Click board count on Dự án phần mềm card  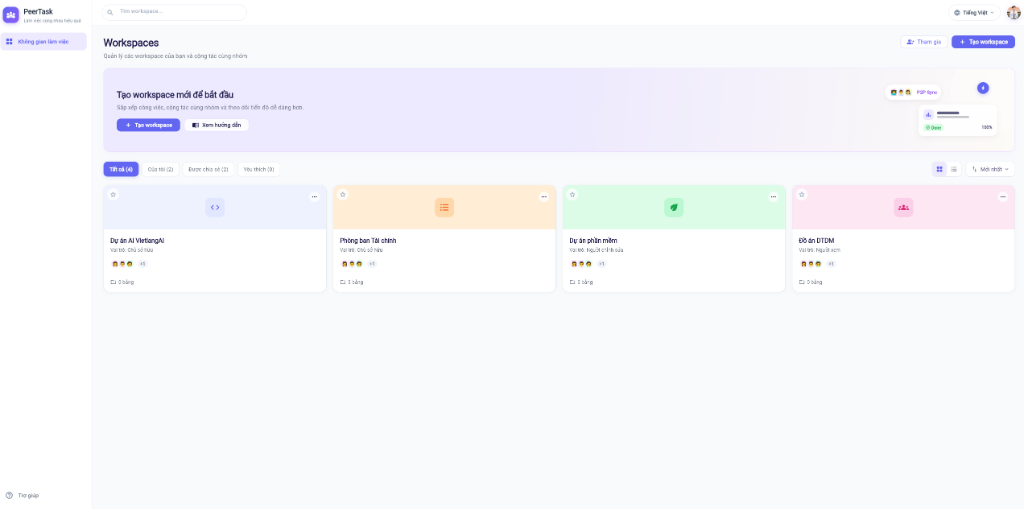click(x=581, y=282)
